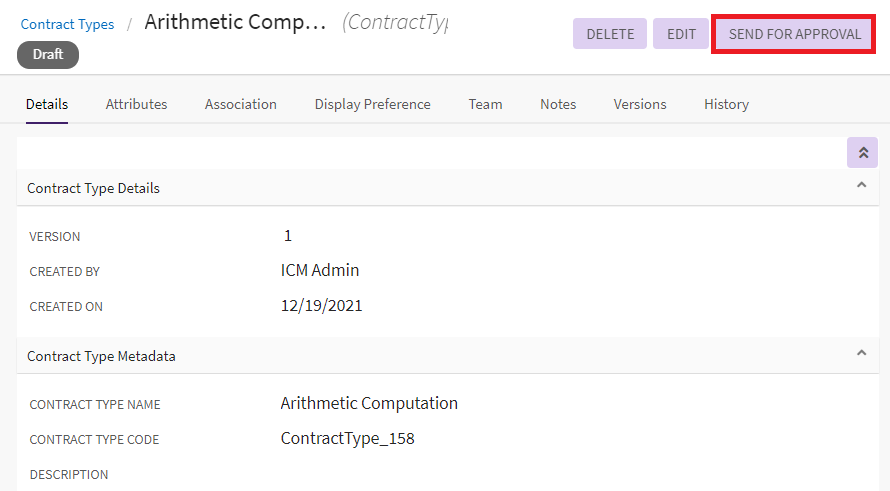Go to the Team tab
890x491 pixels.
pos(485,104)
